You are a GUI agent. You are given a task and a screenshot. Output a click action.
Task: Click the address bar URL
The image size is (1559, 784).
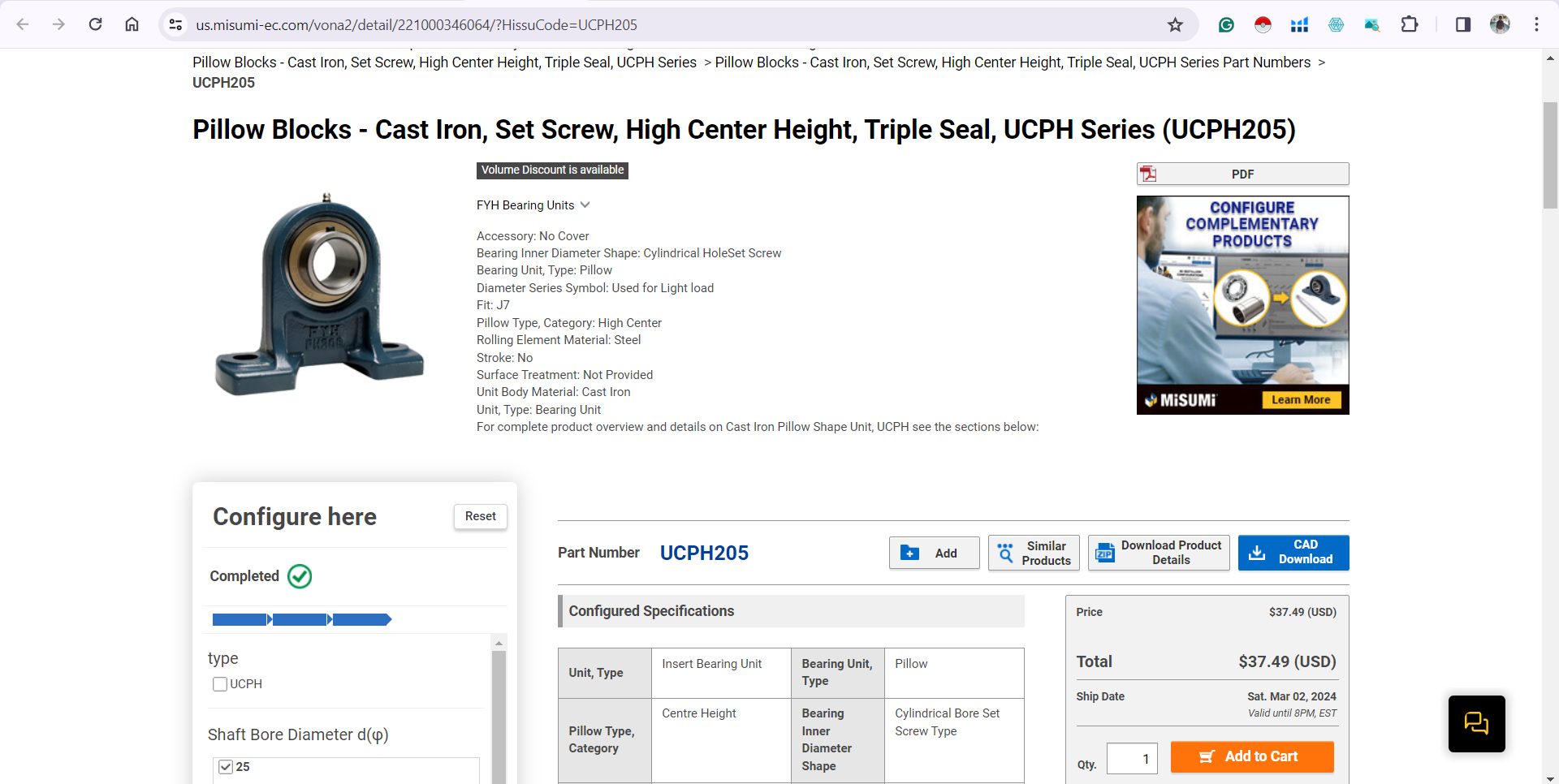(x=416, y=24)
